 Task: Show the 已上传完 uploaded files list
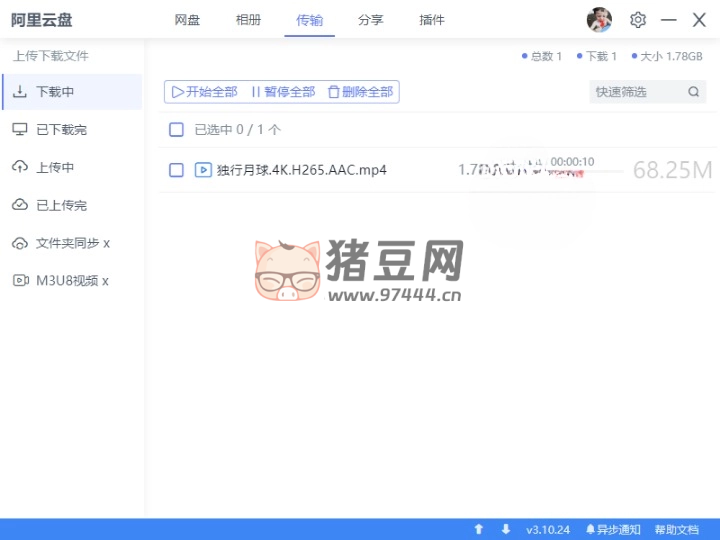(61, 205)
